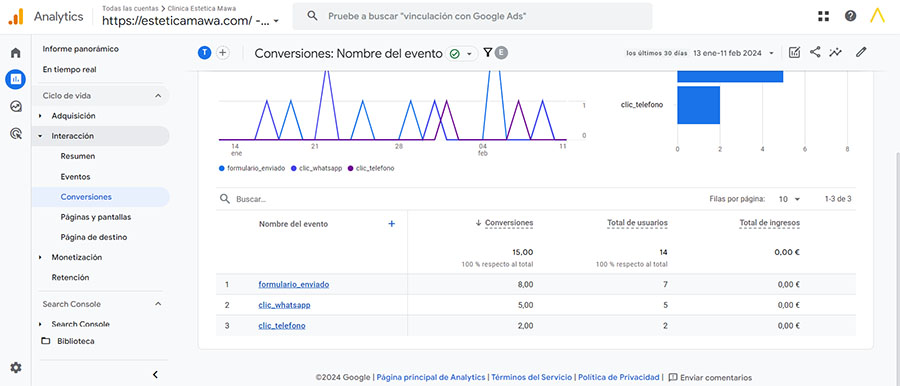Click the grey E filter badge

pyautogui.click(x=502, y=53)
